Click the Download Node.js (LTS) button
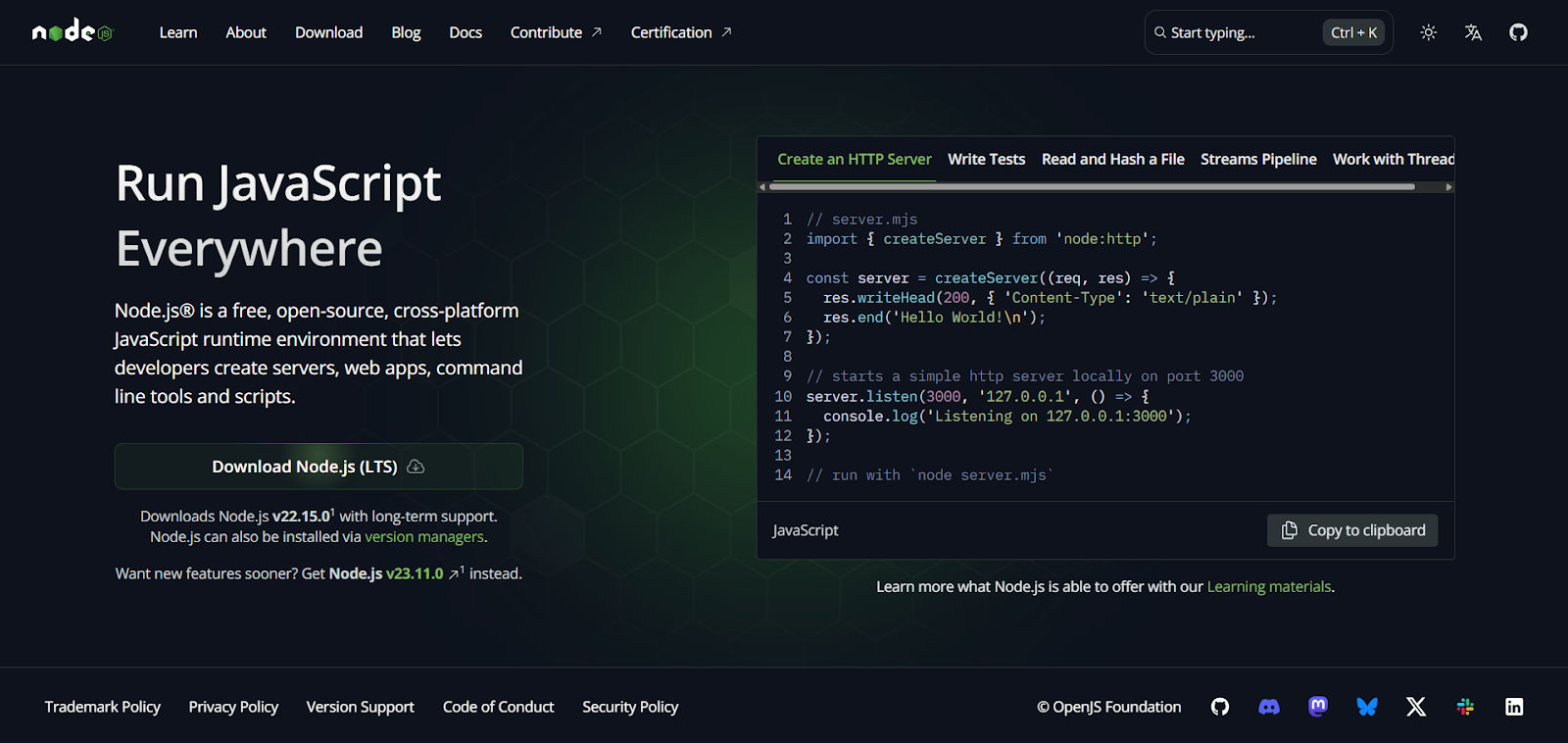The width and height of the screenshot is (1568, 743). (x=318, y=467)
